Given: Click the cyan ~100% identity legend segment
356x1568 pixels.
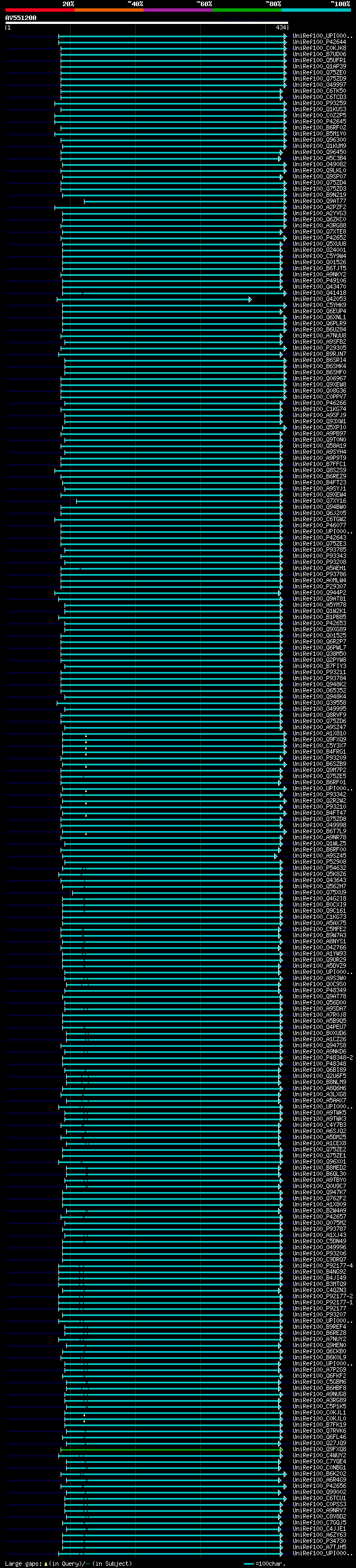Looking at the screenshot, I should 316,11.
